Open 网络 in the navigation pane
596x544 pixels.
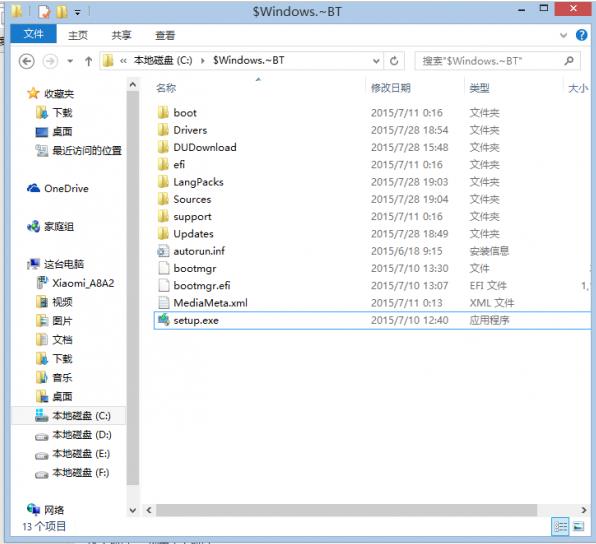point(54,510)
